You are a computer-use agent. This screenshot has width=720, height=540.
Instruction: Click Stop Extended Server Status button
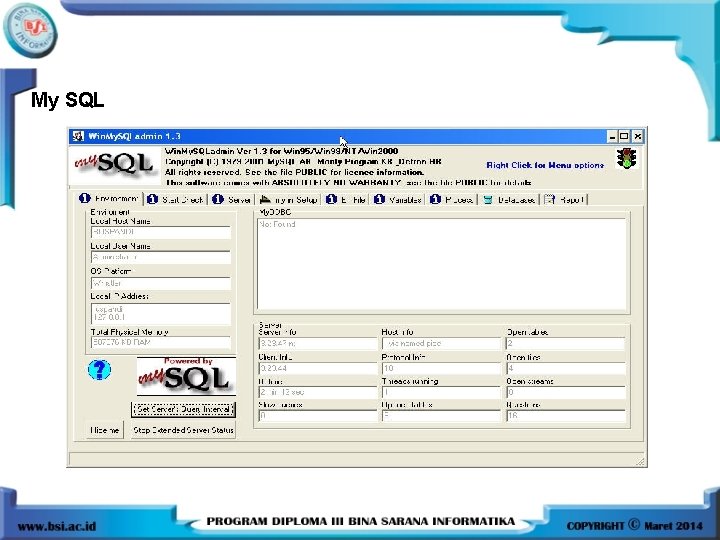tap(183, 430)
